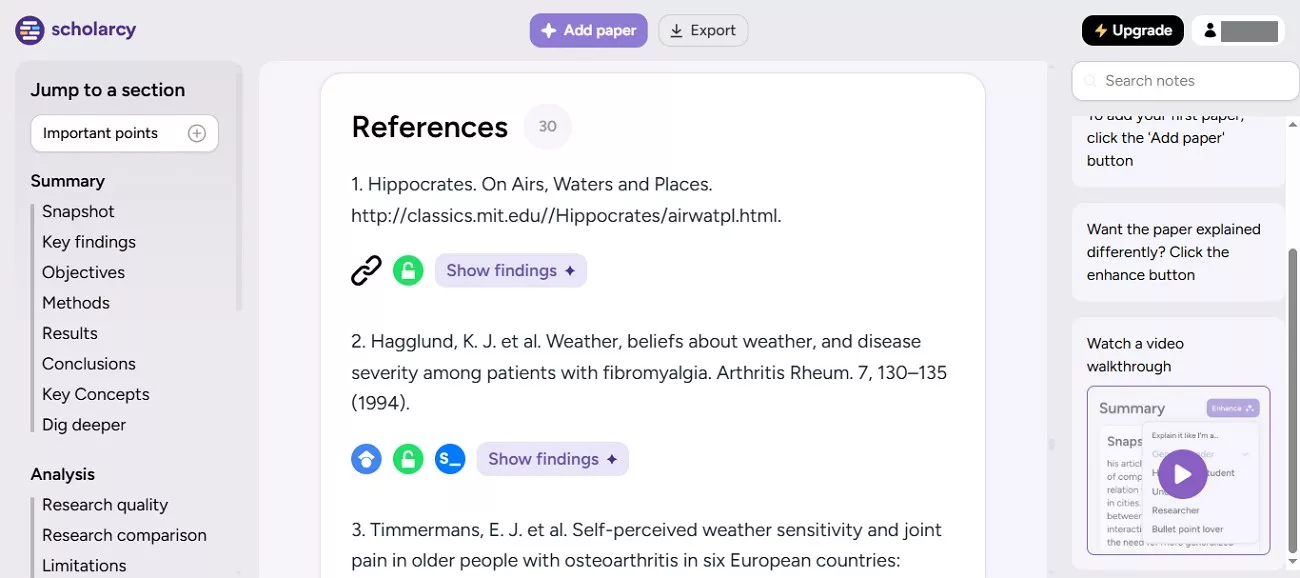Open Sci-Hub for the Hagglund reference

(x=450, y=459)
